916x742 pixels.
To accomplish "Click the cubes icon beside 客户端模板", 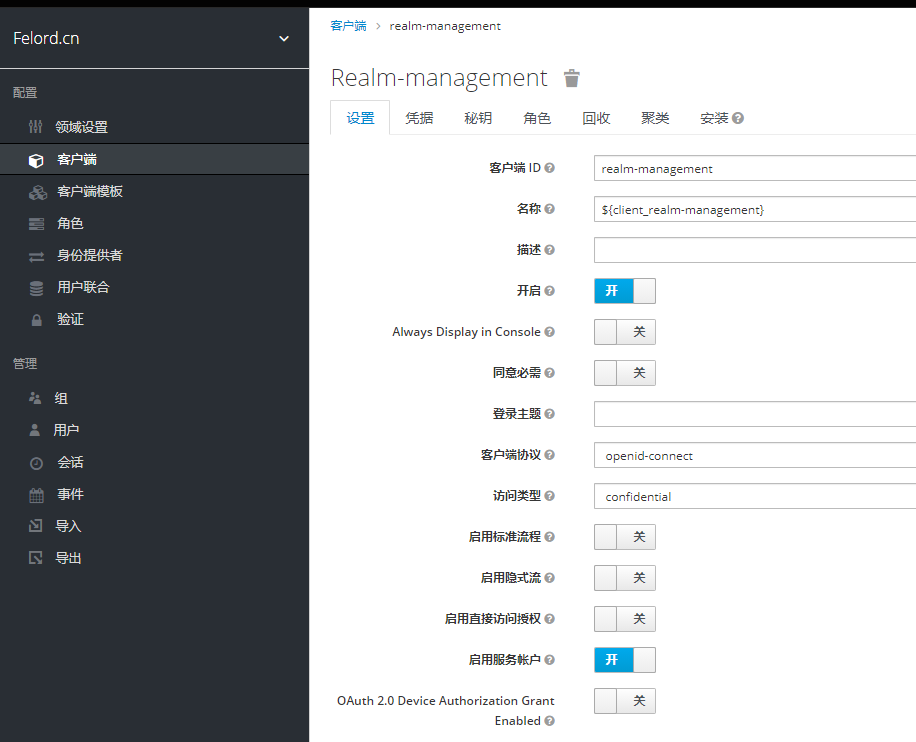I will pyautogui.click(x=37, y=192).
